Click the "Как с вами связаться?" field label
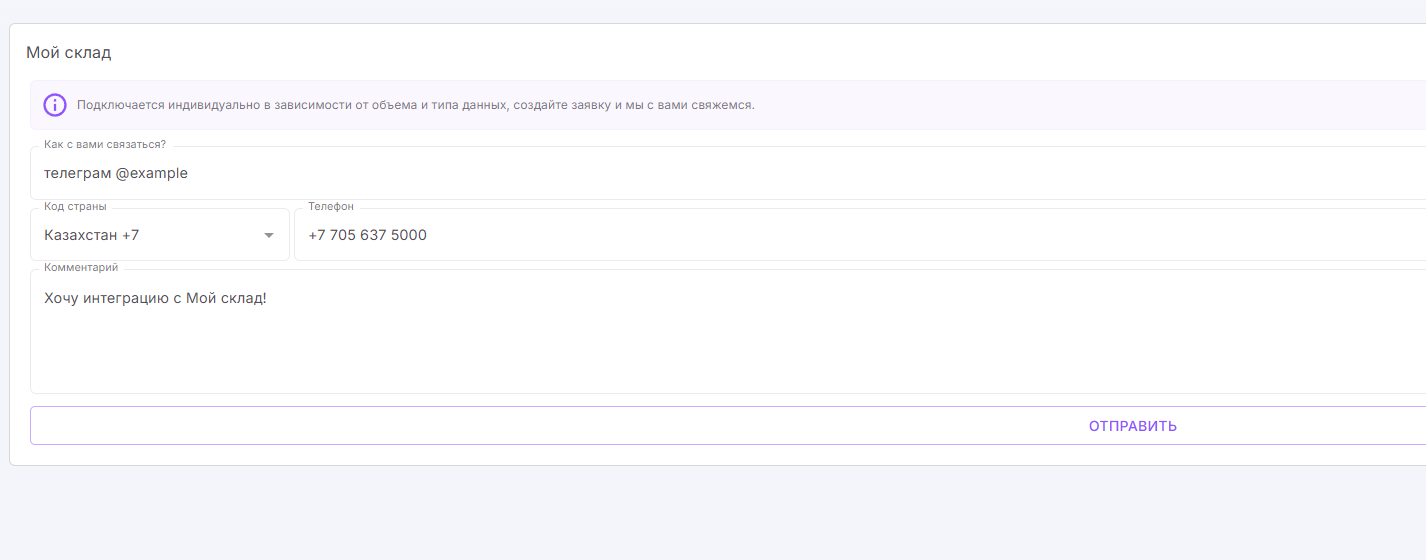 105,144
